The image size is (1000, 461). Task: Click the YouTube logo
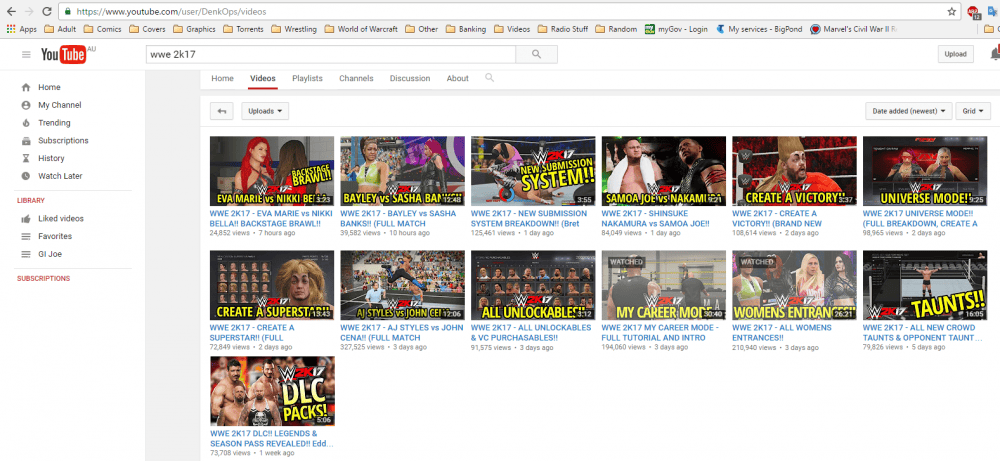[64, 55]
